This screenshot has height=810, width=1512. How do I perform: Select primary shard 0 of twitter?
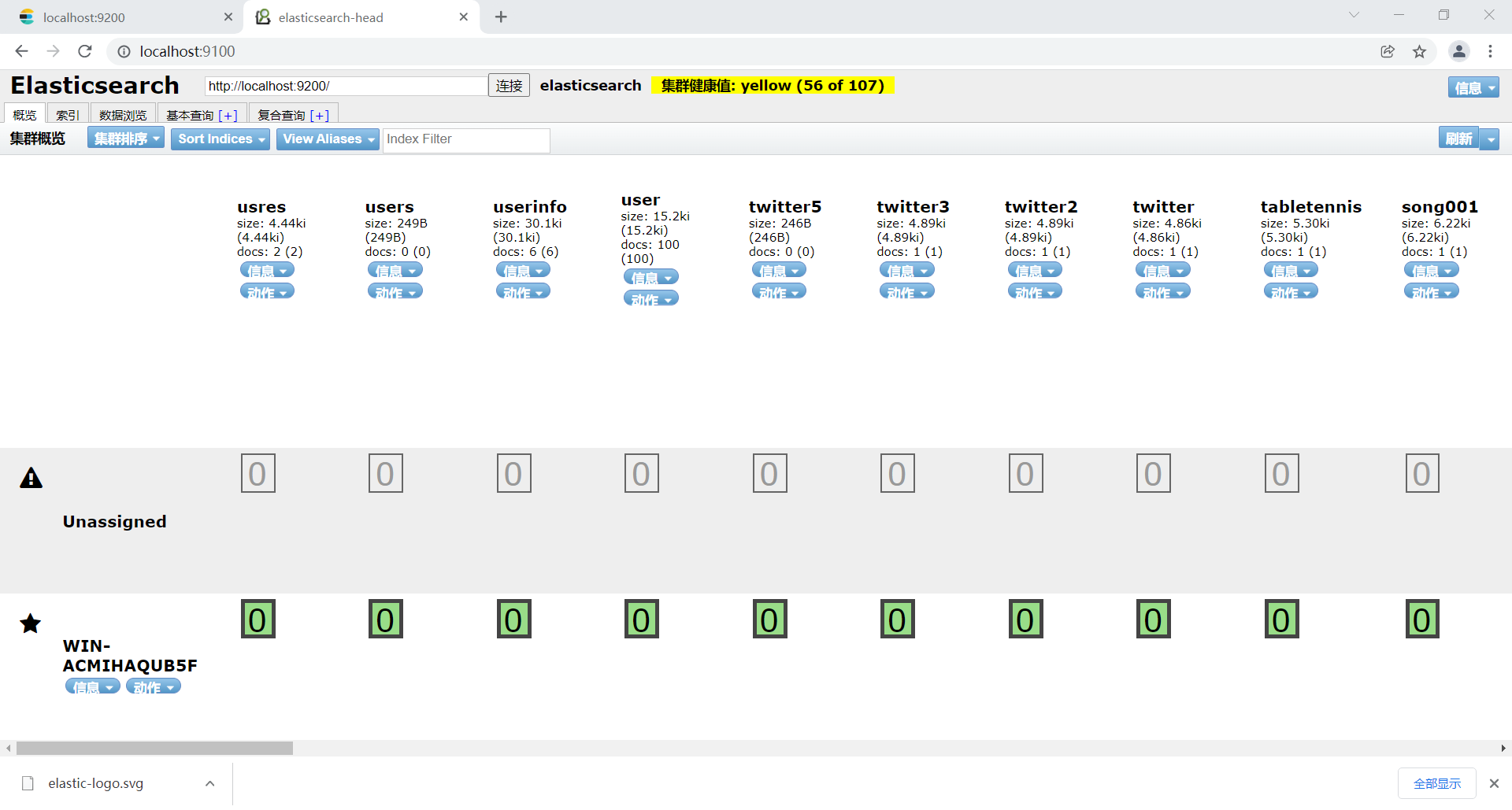point(1153,619)
